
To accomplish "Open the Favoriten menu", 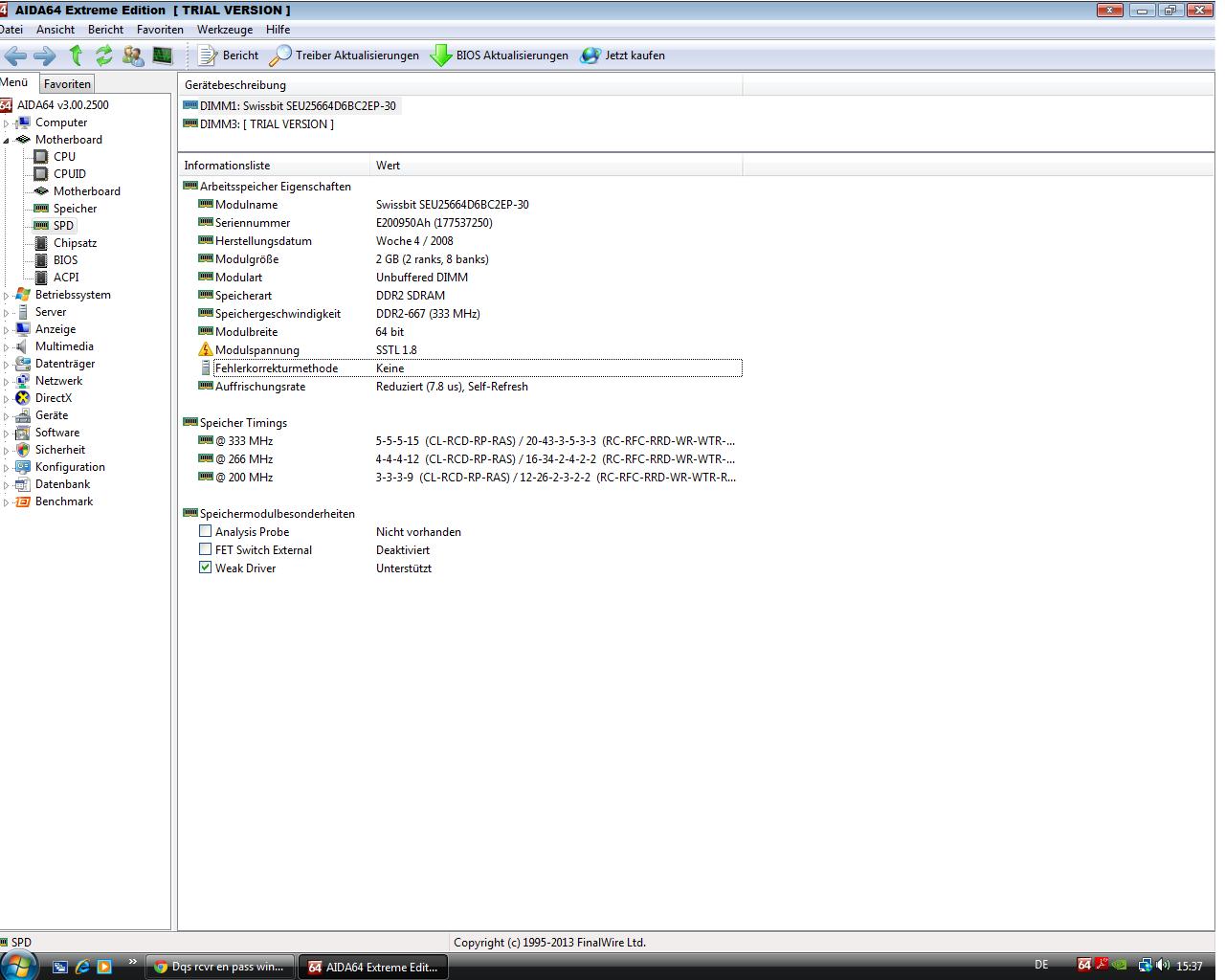I will click(x=160, y=30).
